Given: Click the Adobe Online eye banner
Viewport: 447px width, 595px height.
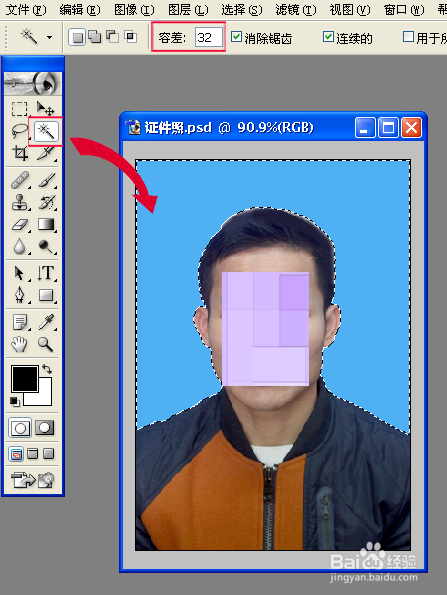Looking at the screenshot, I should [33, 83].
